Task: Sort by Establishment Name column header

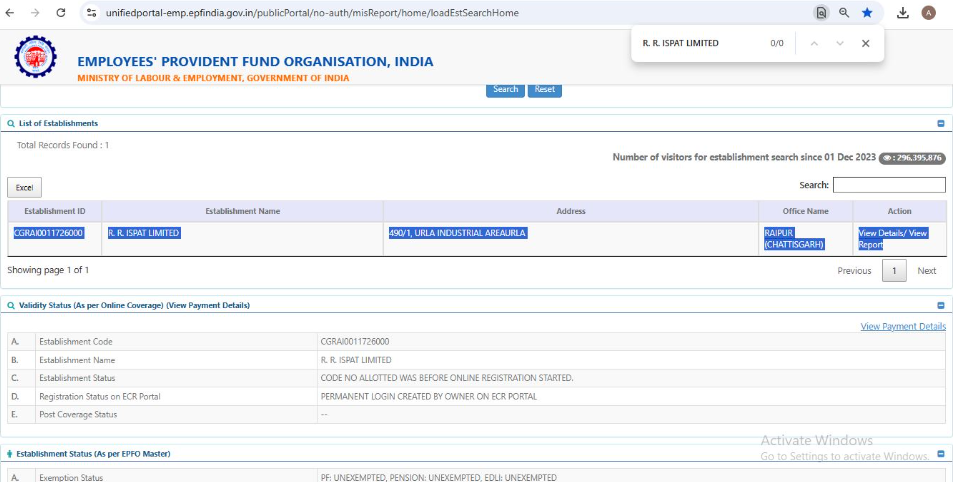Action: 243,211
